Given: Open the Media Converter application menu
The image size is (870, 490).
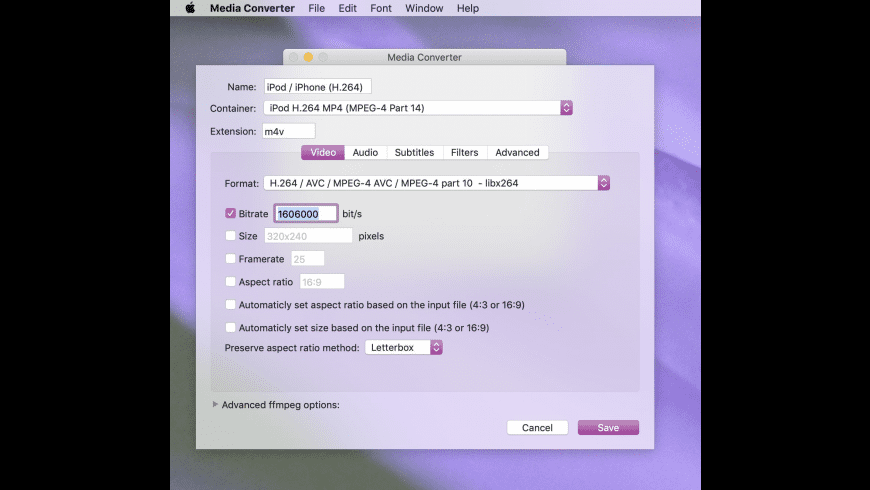Looking at the screenshot, I should pos(252,8).
